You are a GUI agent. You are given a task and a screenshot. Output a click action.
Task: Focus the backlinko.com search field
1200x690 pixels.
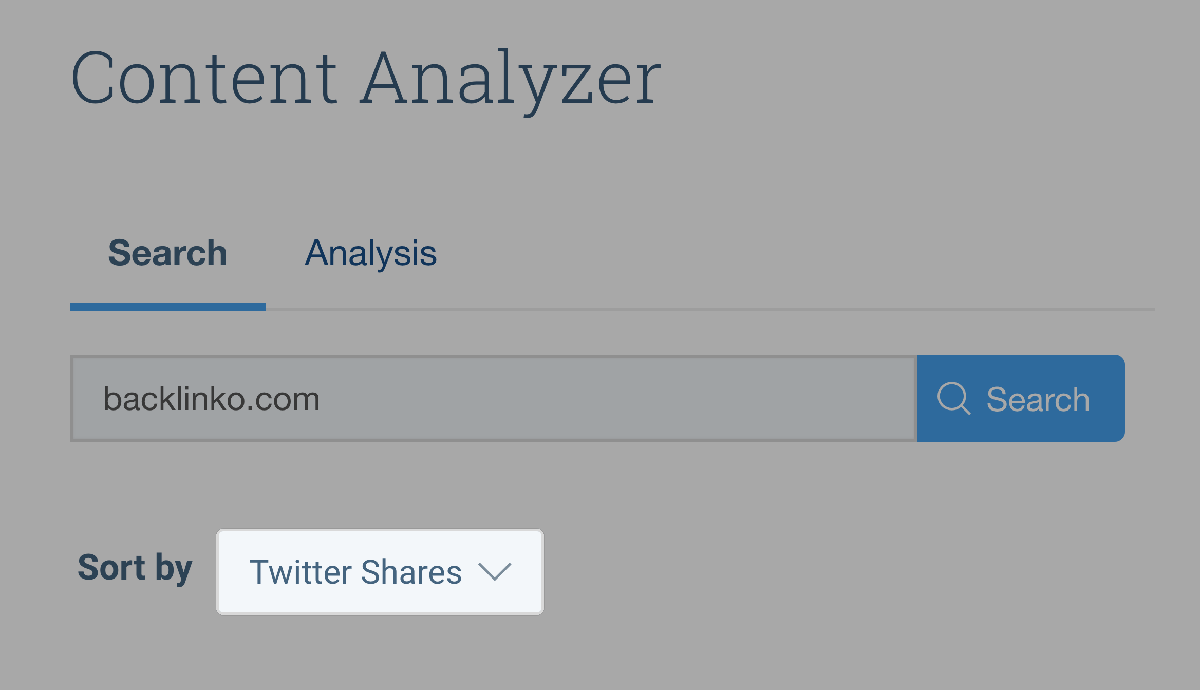tap(493, 398)
